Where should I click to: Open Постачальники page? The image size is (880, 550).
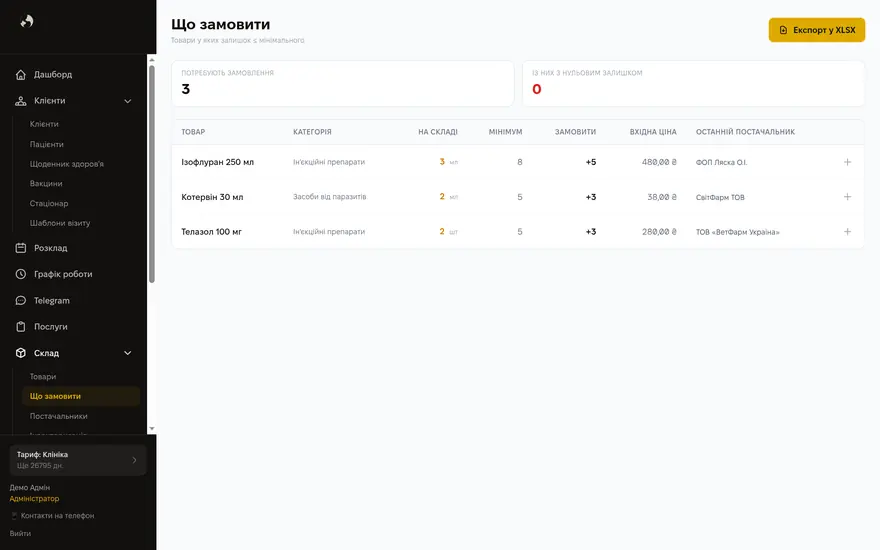[58, 416]
